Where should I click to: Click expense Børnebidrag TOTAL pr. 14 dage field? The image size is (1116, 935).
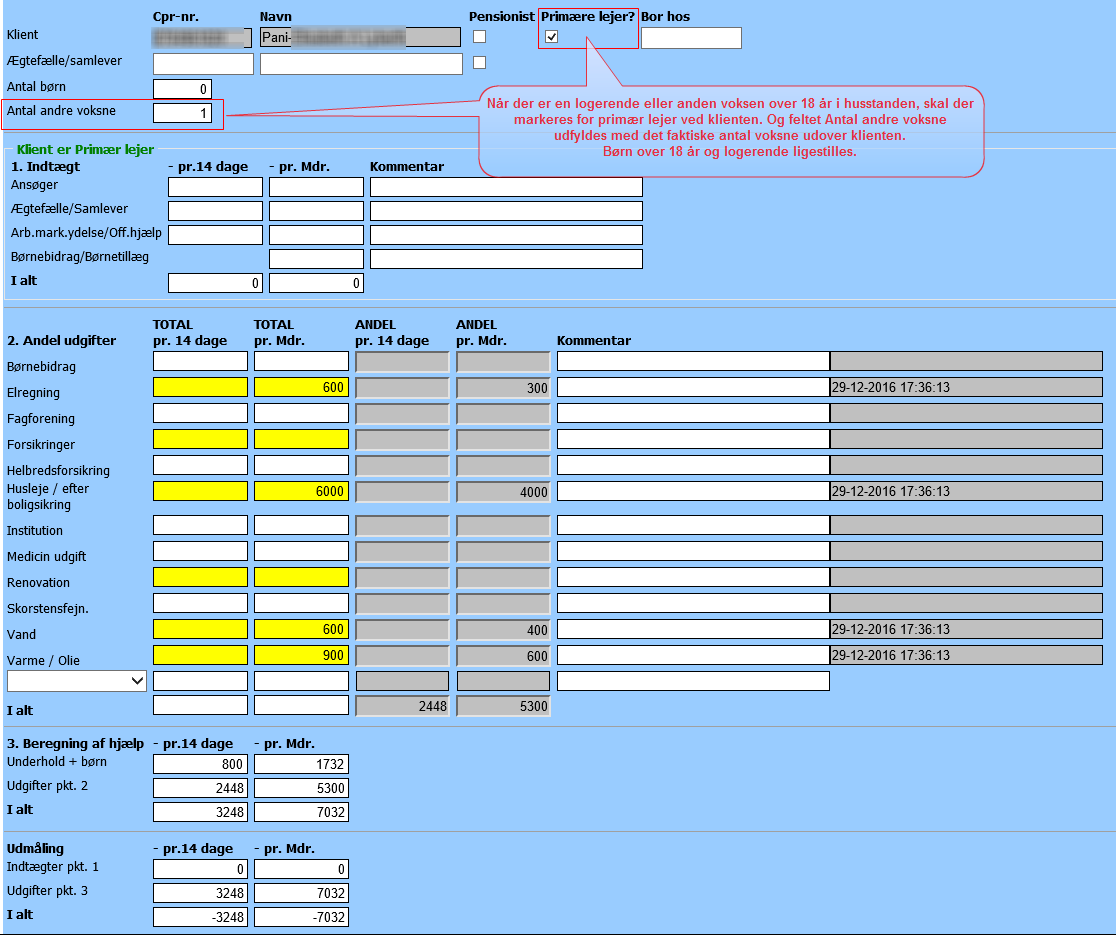point(201,361)
